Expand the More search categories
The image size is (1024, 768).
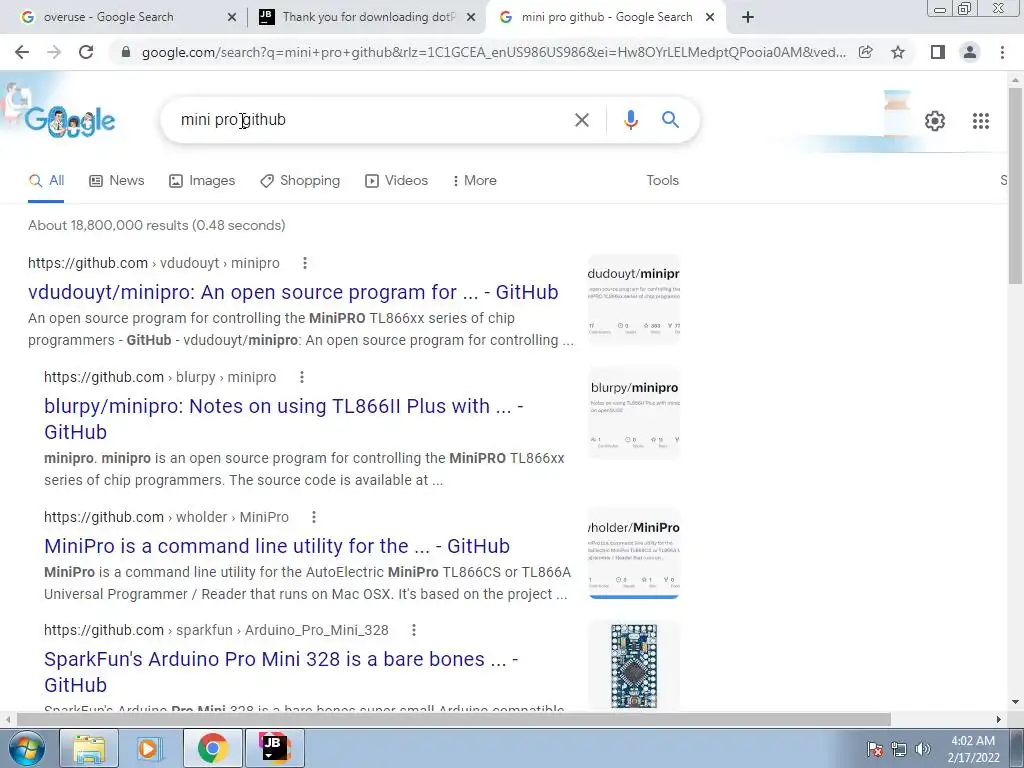pyautogui.click(x=475, y=181)
